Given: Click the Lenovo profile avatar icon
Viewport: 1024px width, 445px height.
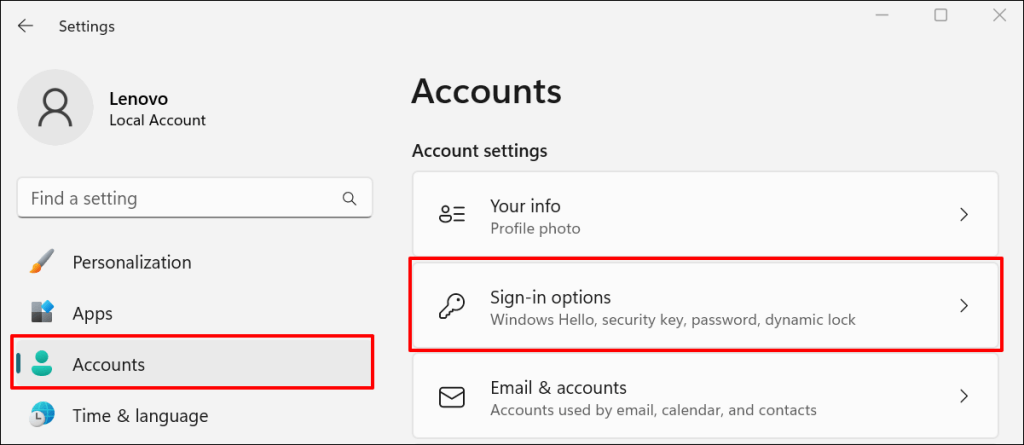Looking at the screenshot, I should point(56,107).
